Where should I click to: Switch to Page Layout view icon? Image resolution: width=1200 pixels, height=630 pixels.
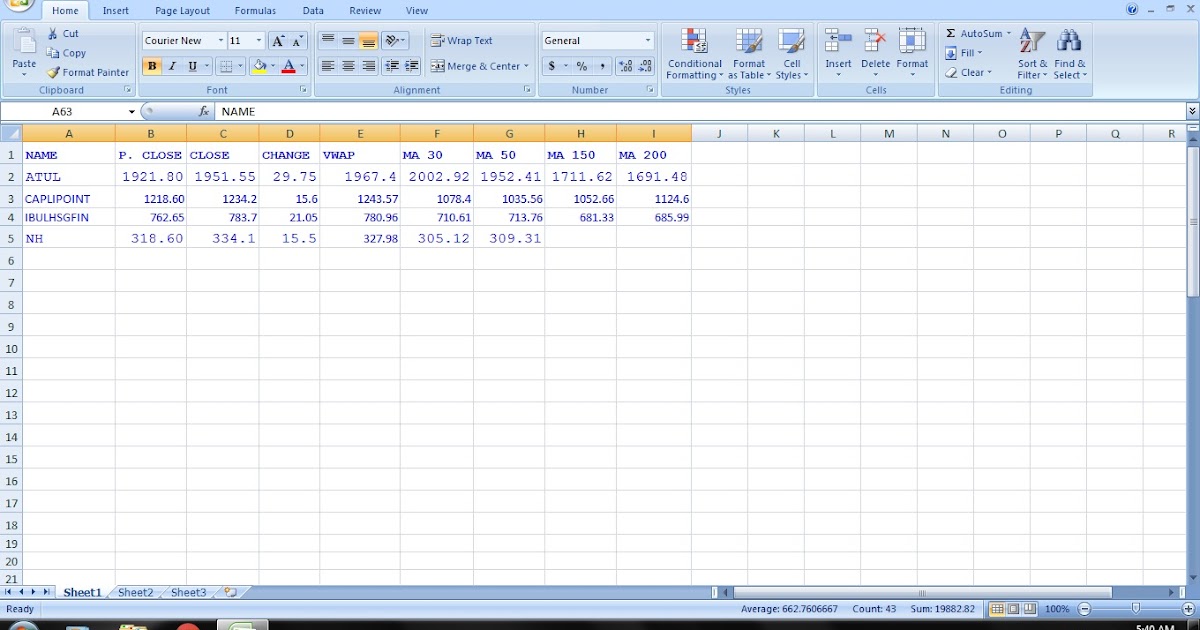(1012, 609)
